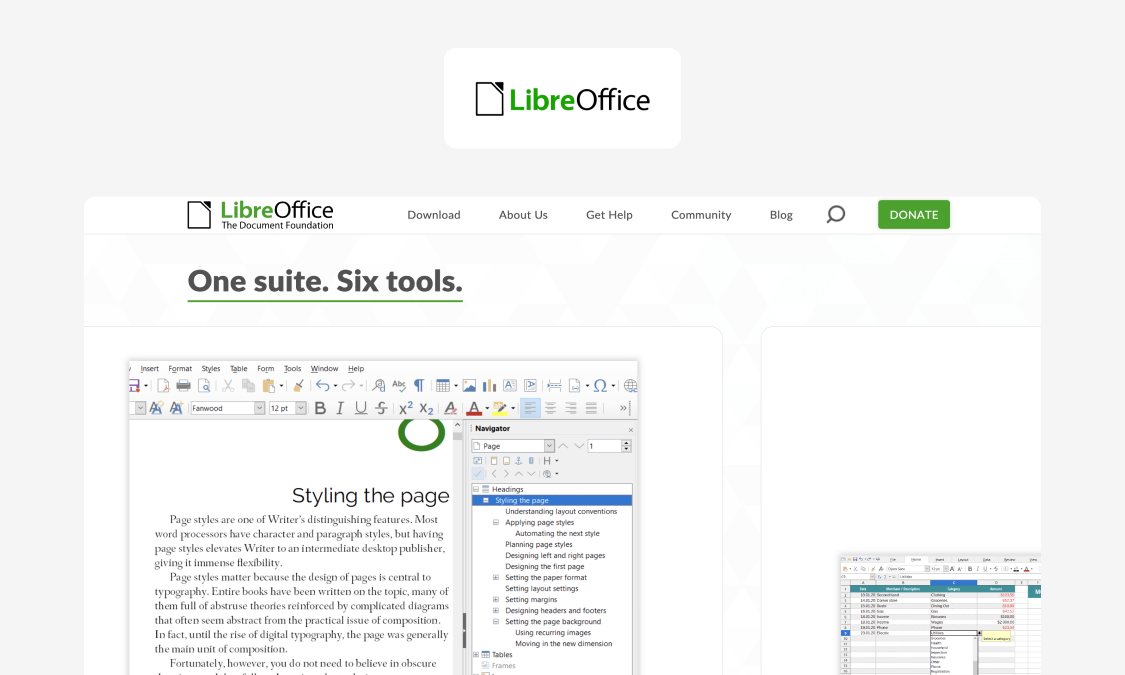This screenshot has width=1125, height=675.
Task: Open the Navigator Page navigate-by dropdown
Action: (549, 445)
